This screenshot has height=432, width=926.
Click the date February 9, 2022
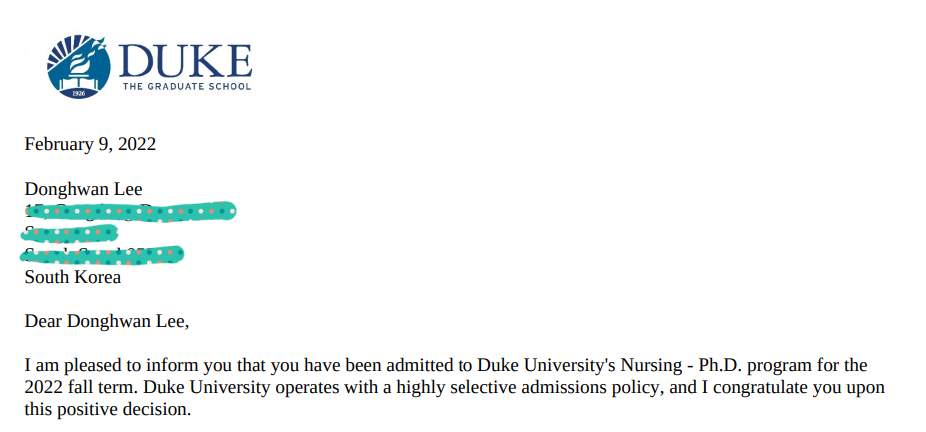[x=90, y=144]
